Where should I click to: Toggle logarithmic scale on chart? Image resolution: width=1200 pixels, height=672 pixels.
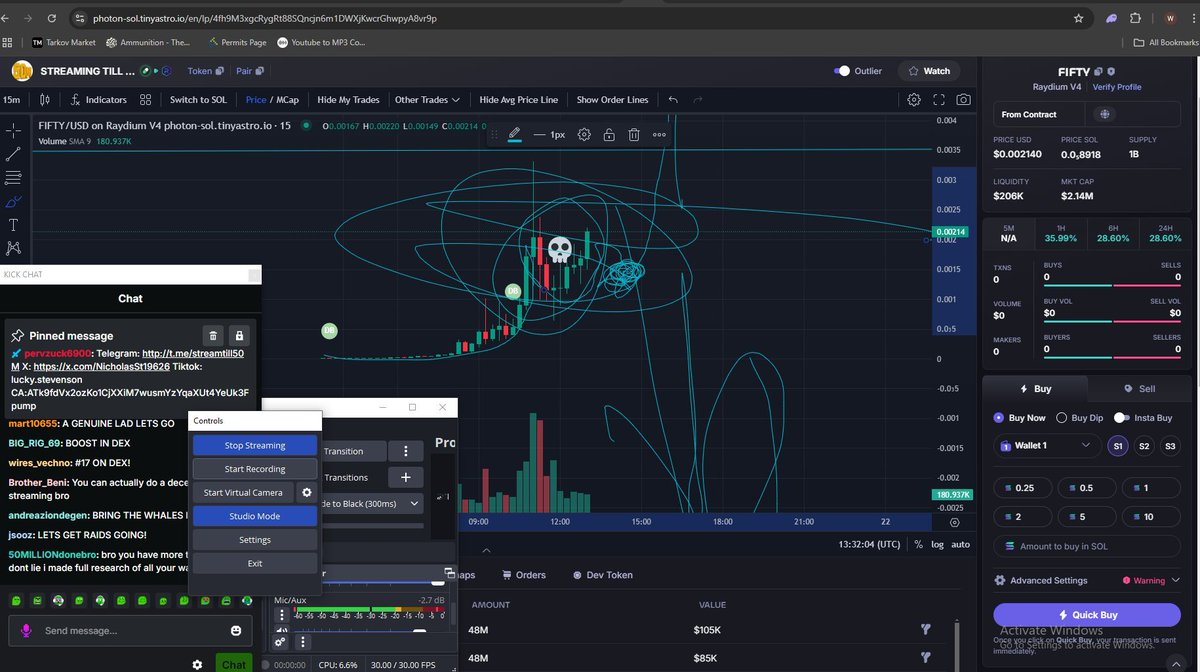point(937,544)
